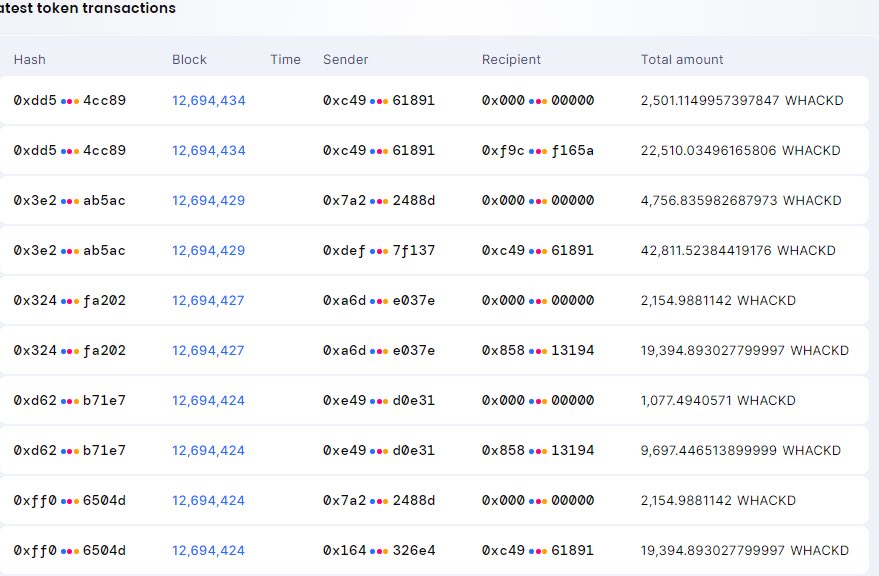Select recipient 0x858…13194 in the 9,697.446513899999 row
The width and height of the screenshot is (879, 576).
[x=538, y=450]
